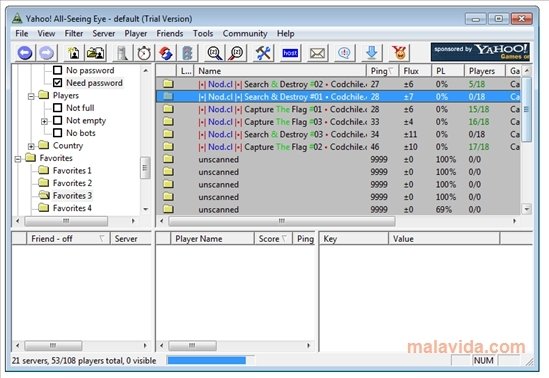
Task: Enable the Not empty filter checkbox
Action: [57, 120]
